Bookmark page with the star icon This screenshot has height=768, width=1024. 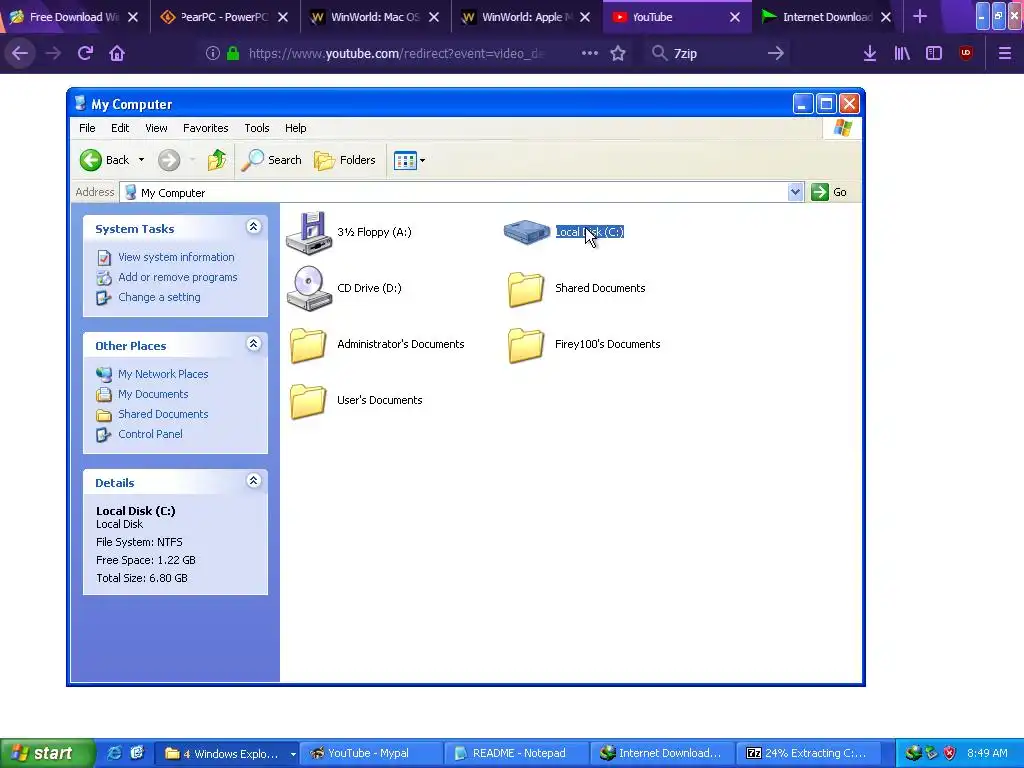[618, 54]
